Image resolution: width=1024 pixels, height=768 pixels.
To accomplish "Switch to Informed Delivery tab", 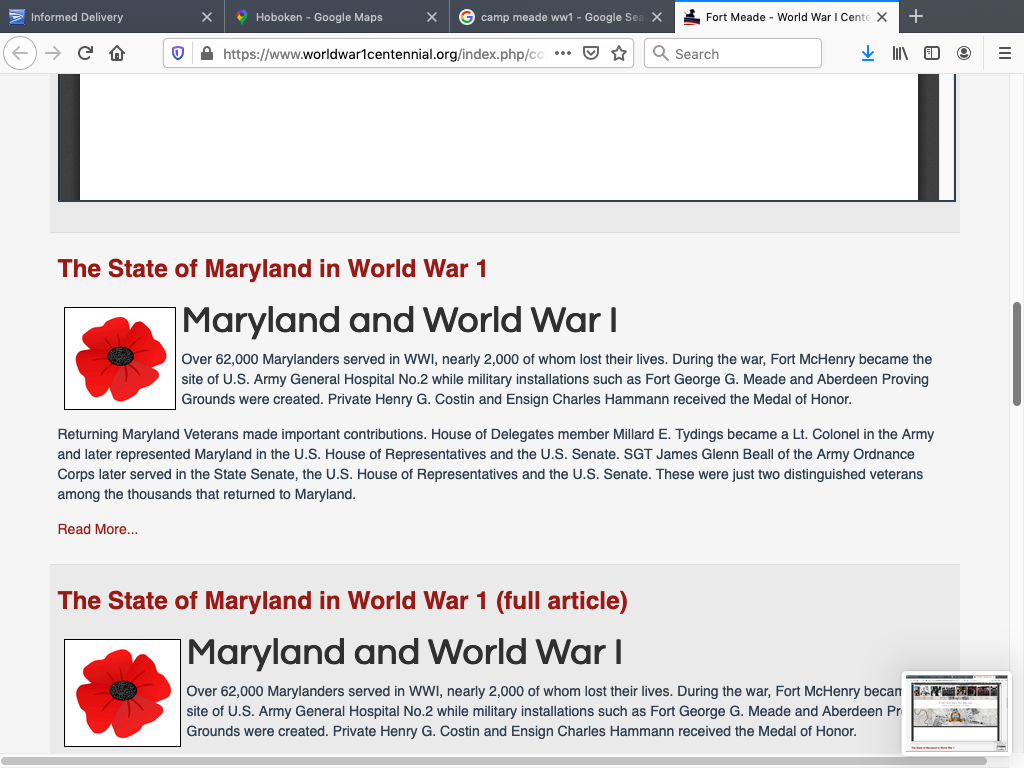I will click(100, 17).
